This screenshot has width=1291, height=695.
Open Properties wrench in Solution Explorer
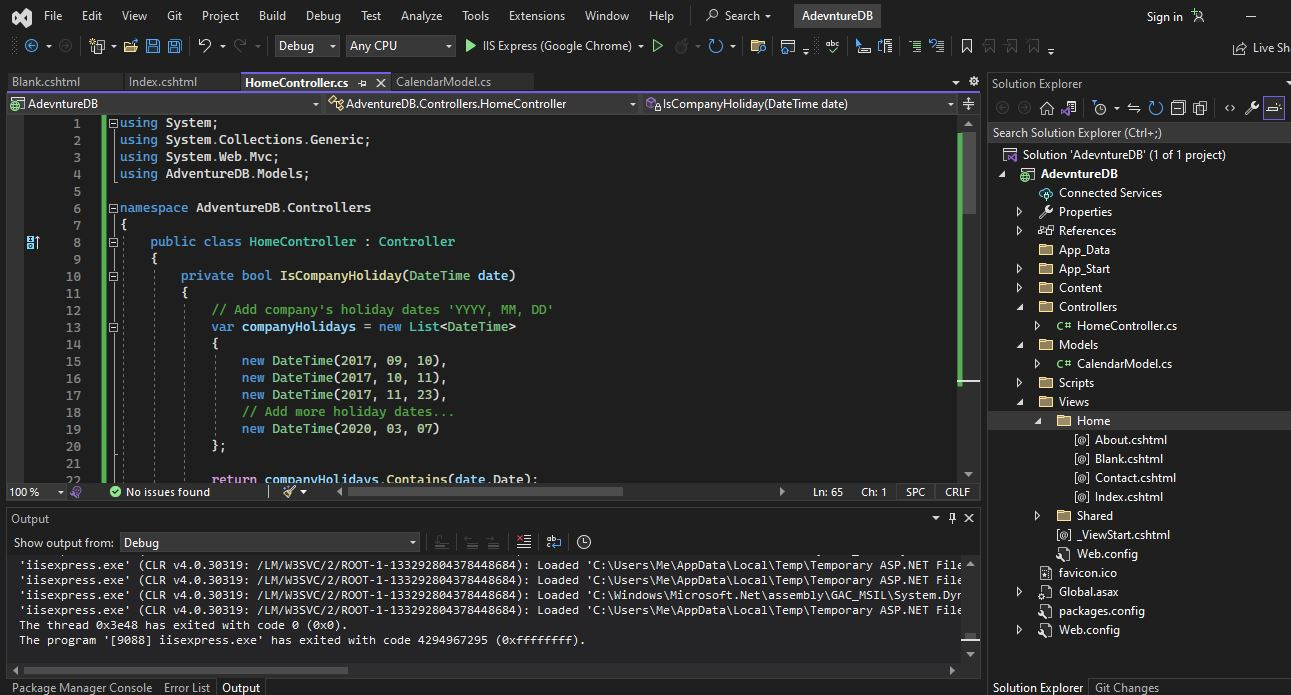[x=1251, y=108]
